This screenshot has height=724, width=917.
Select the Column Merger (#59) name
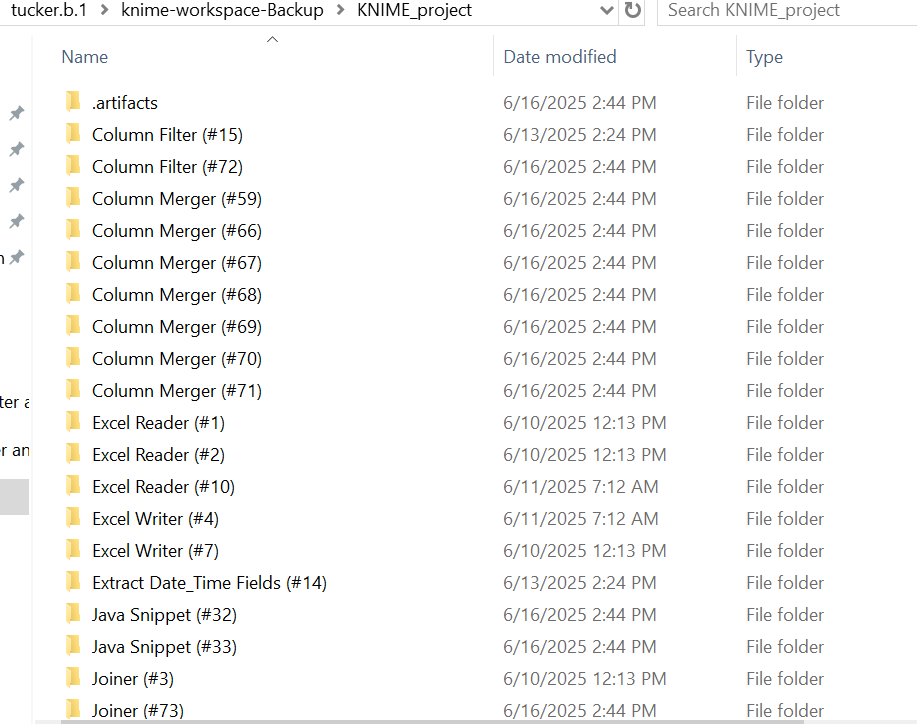point(177,199)
